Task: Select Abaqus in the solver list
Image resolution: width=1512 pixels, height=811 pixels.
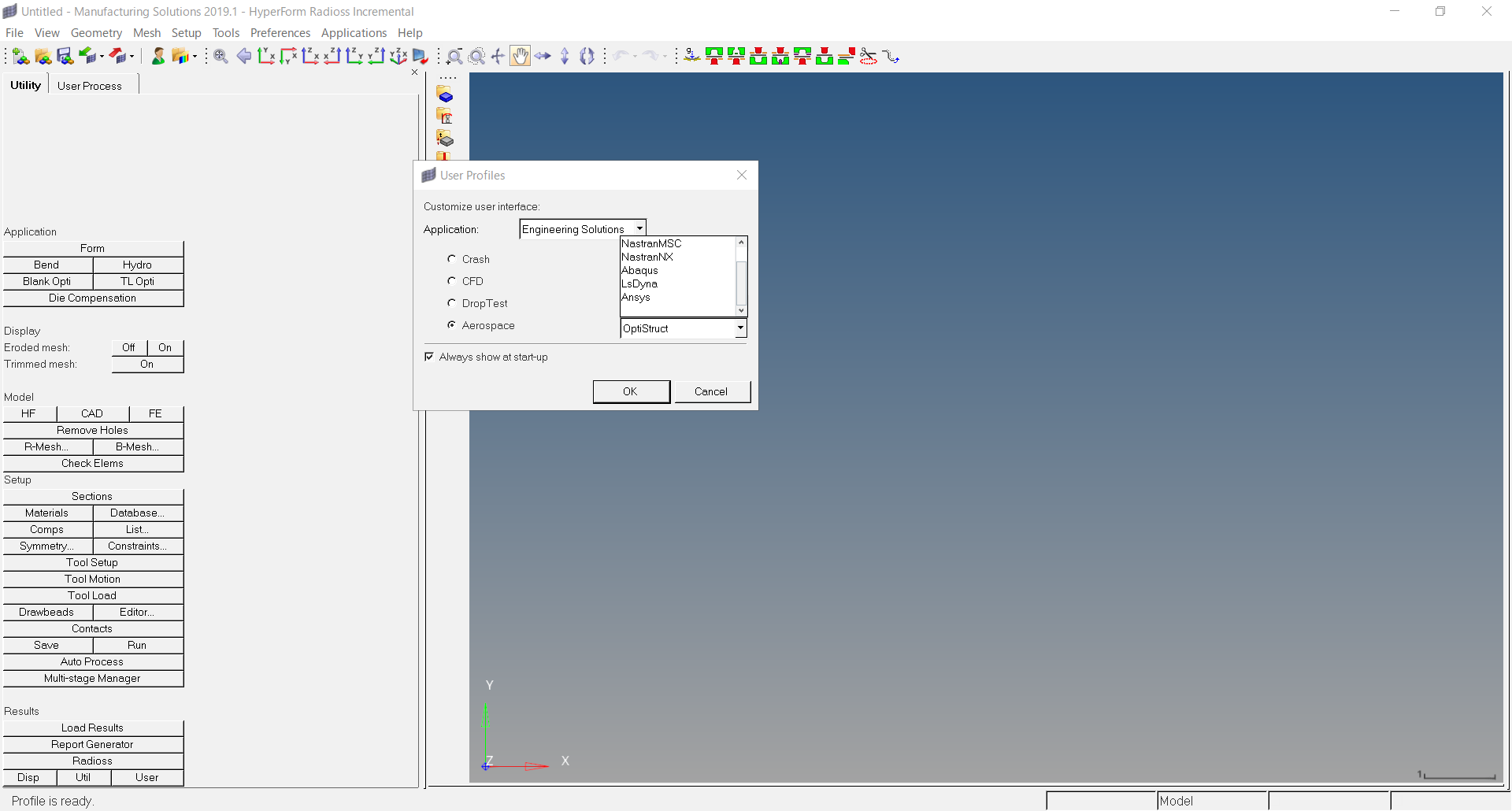Action: [639, 270]
